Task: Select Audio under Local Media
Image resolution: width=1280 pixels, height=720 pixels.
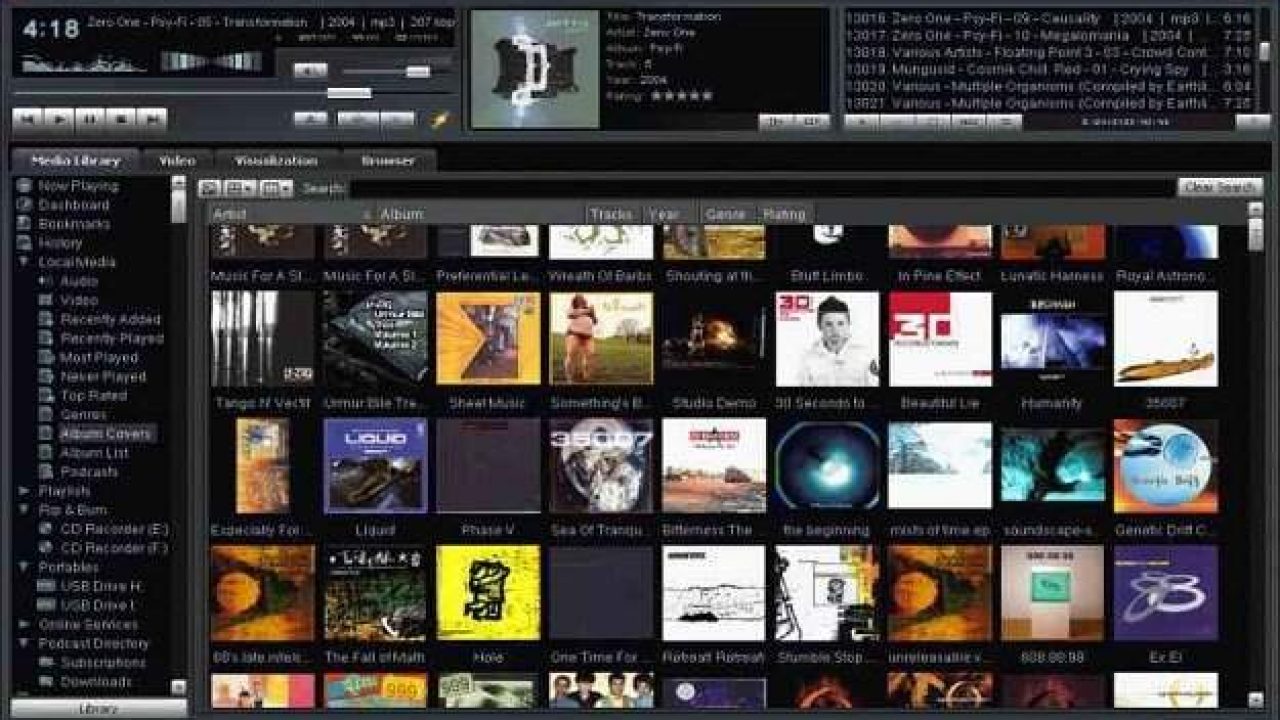Action: 79,281
